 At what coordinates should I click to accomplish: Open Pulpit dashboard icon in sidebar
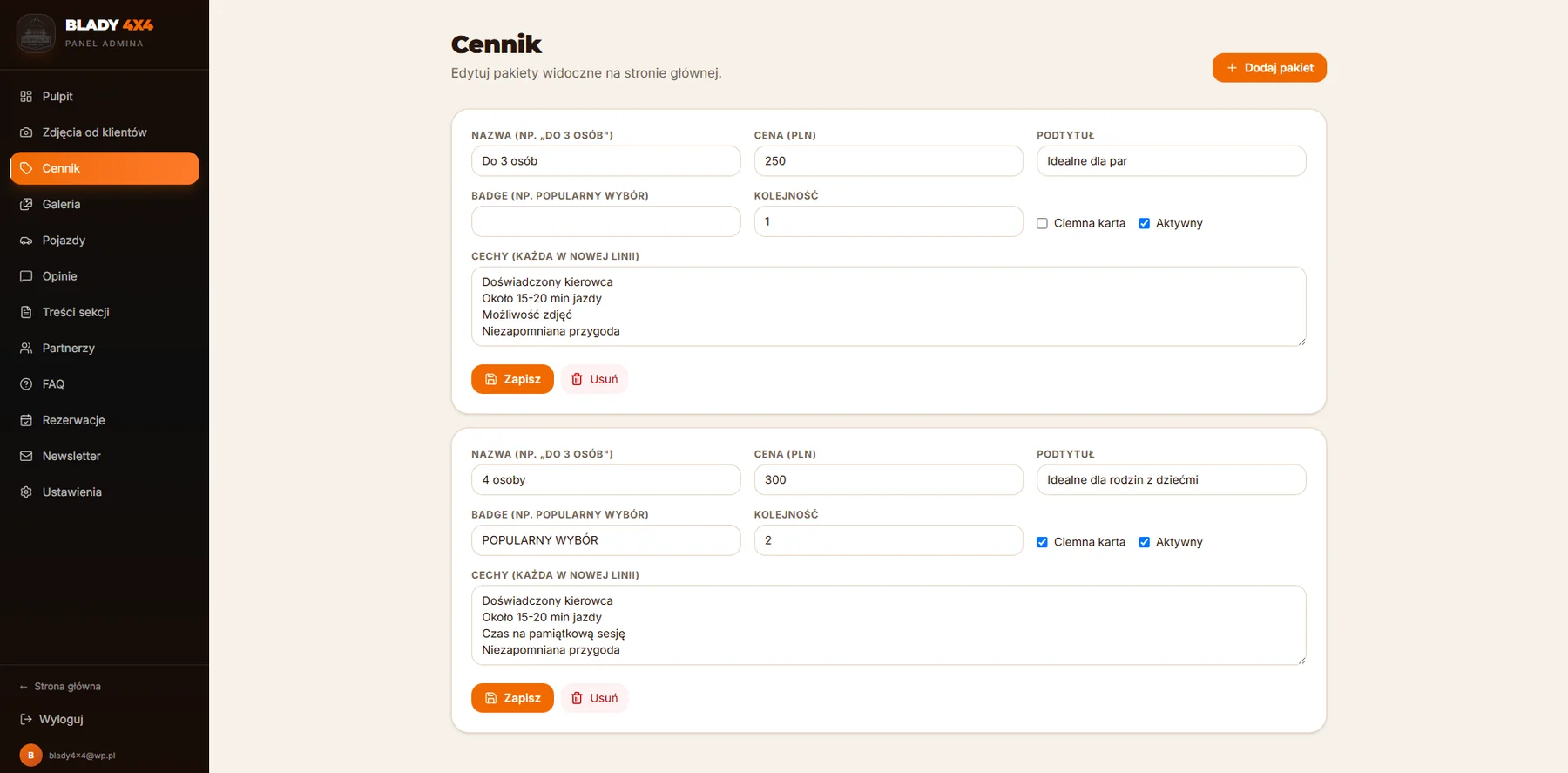click(x=26, y=97)
